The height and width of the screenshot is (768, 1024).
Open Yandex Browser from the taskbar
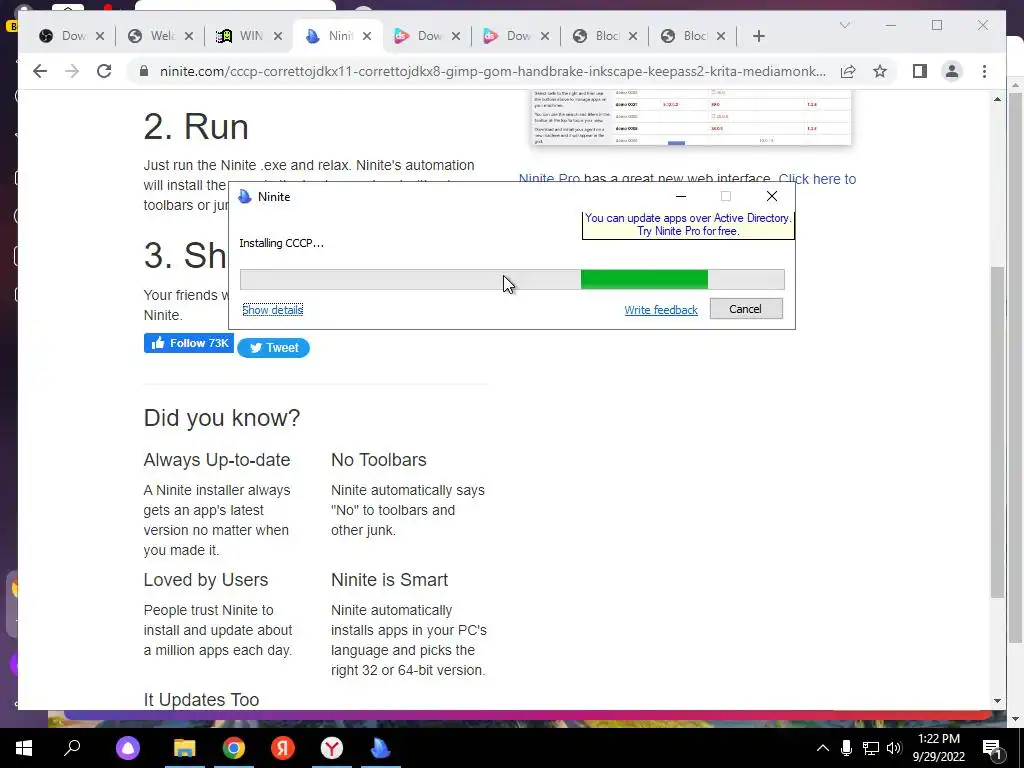coord(332,748)
